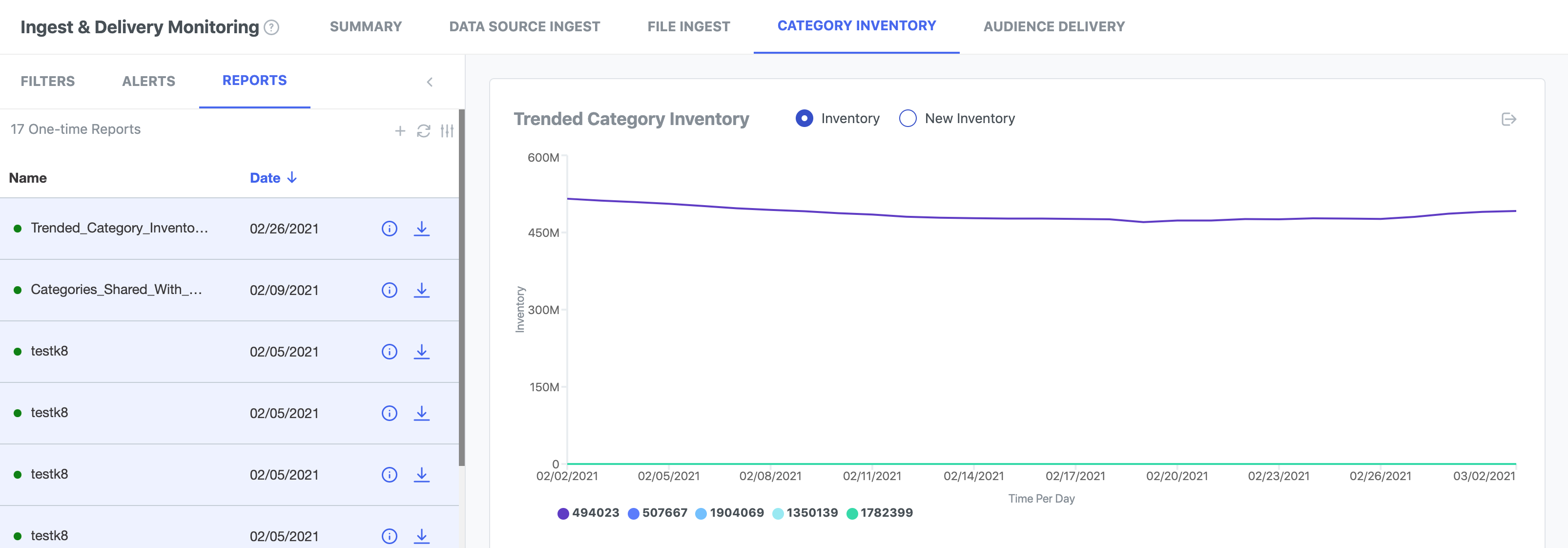Refresh the one-time reports list
This screenshot has height=548, width=1568.
click(x=424, y=131)
